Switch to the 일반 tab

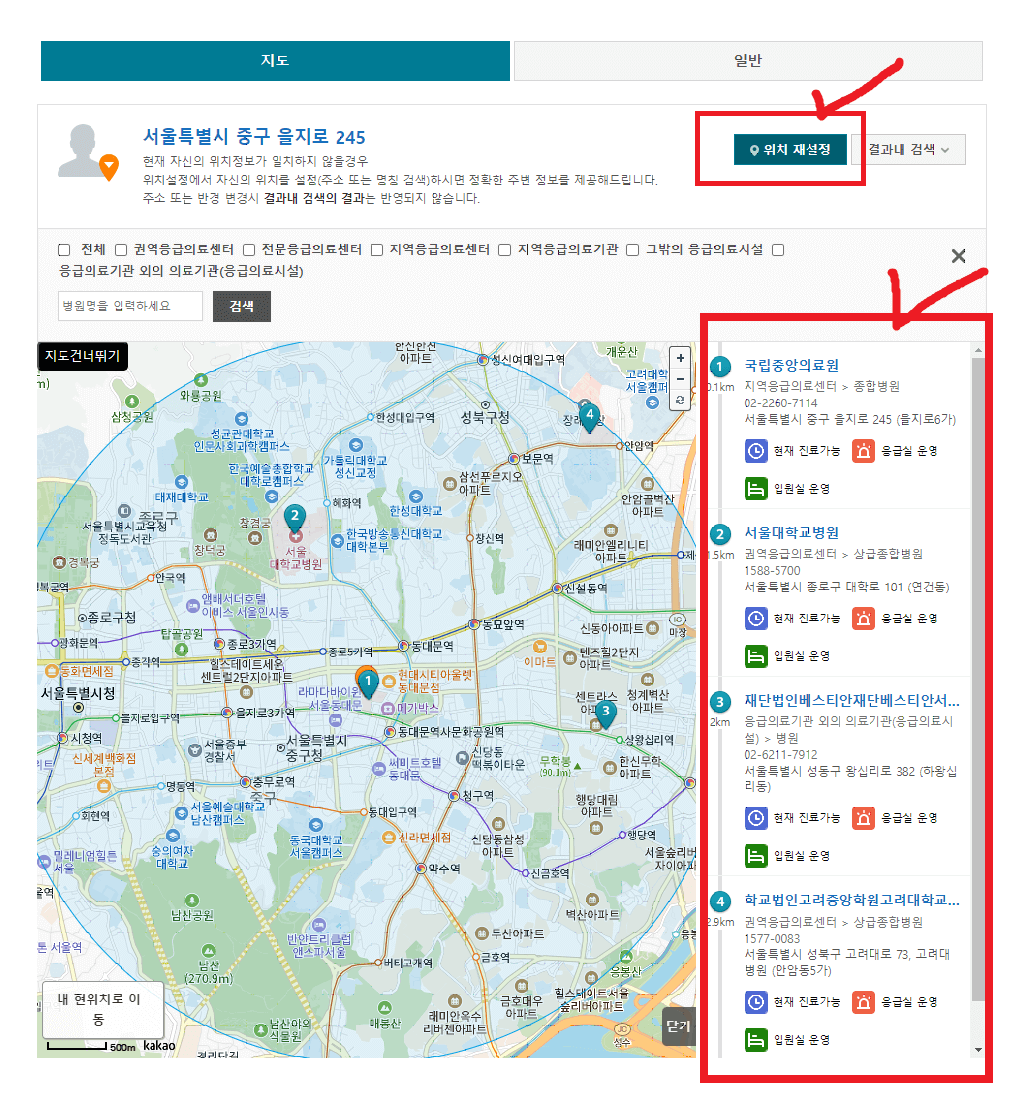click(747, 60)
